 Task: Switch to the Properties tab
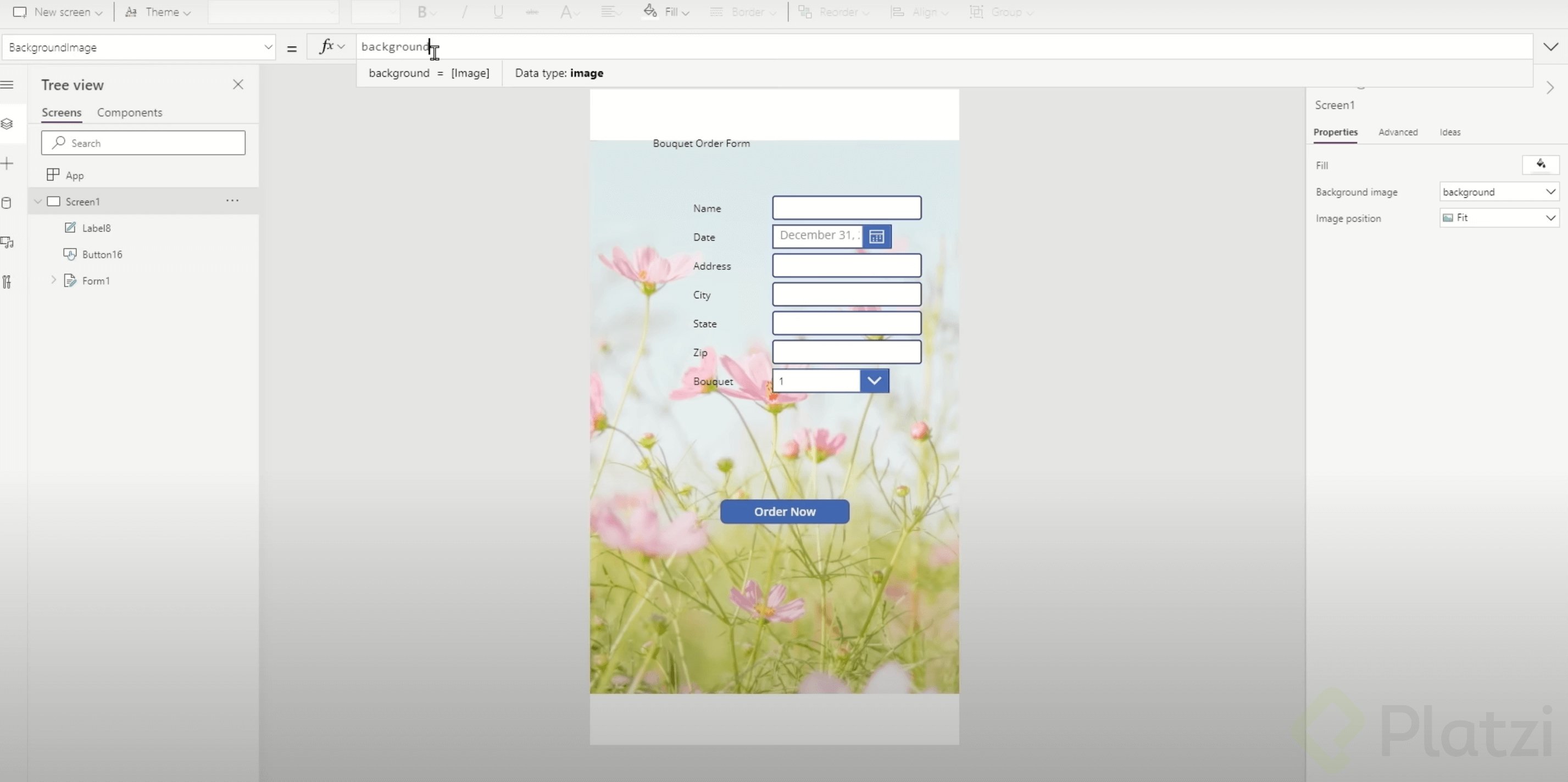pos(1336,132)
